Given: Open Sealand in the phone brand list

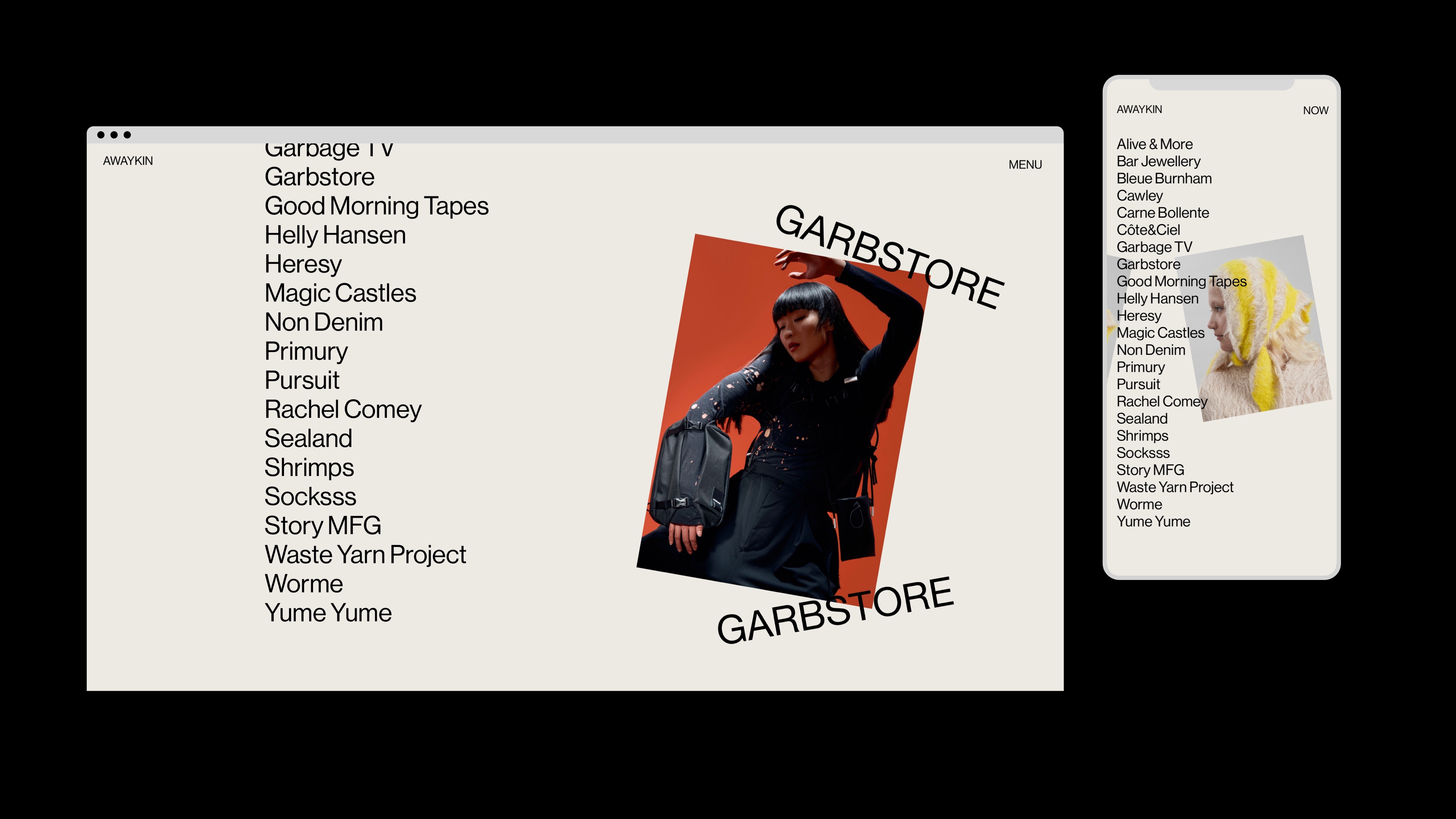Looking at the screenshot, I should point(1142,419).
